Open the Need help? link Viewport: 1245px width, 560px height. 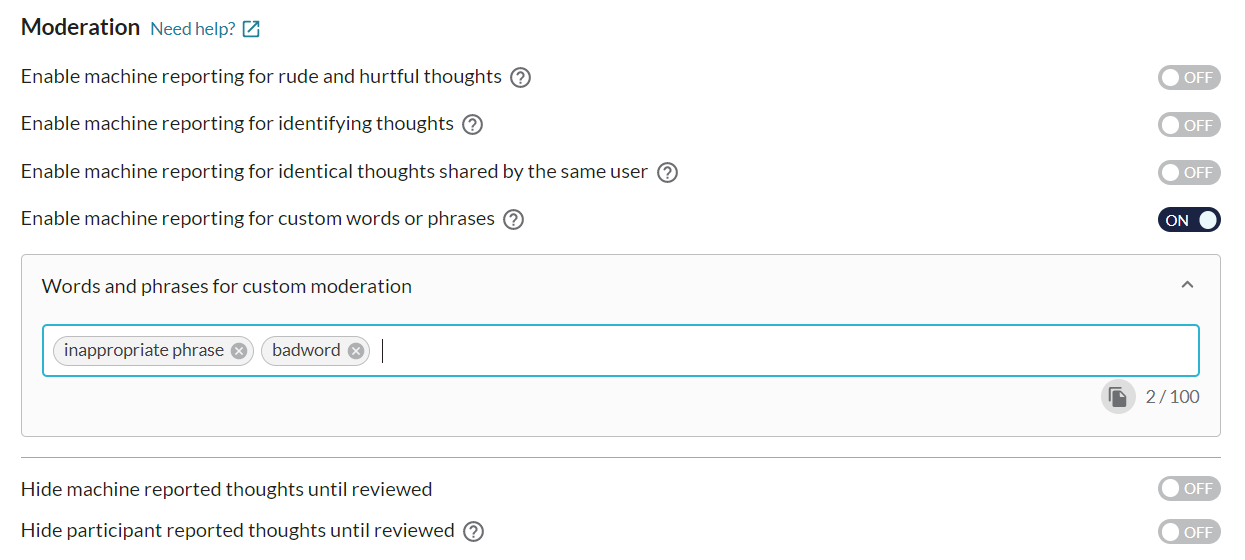click(193, 29)
